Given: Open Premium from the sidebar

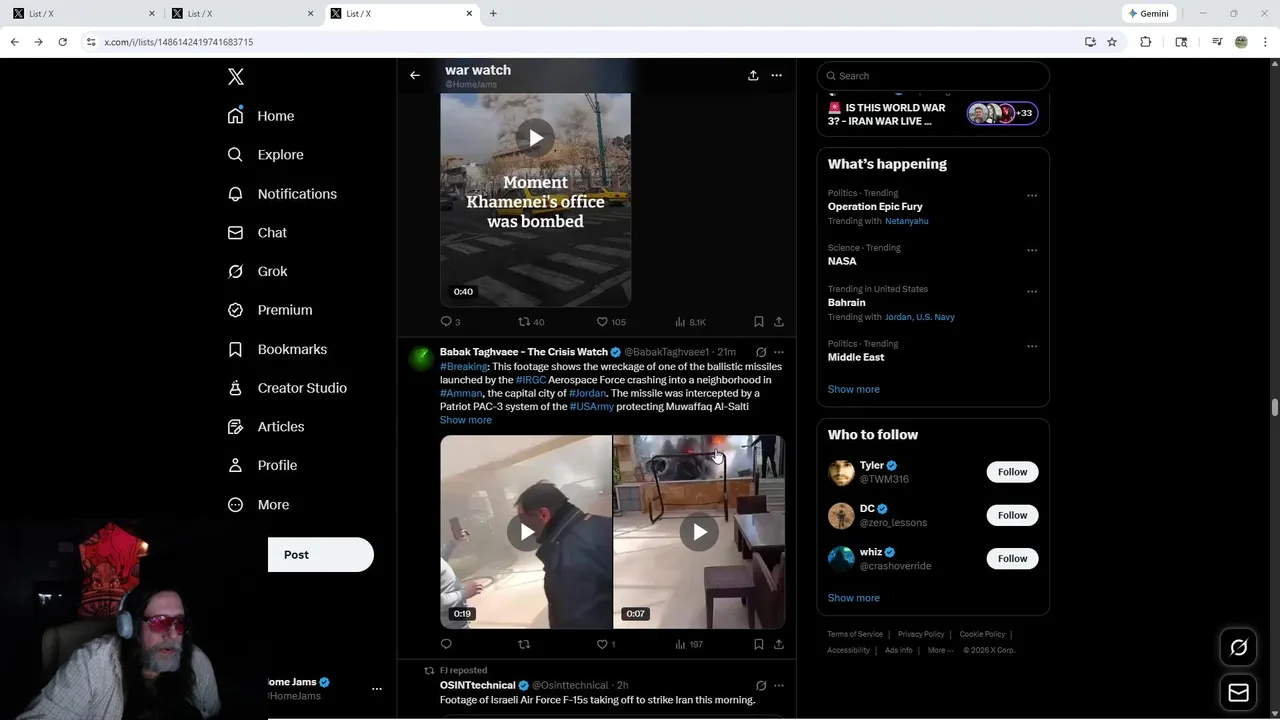Looking at the screenshot, I should [x=270, y=310].
